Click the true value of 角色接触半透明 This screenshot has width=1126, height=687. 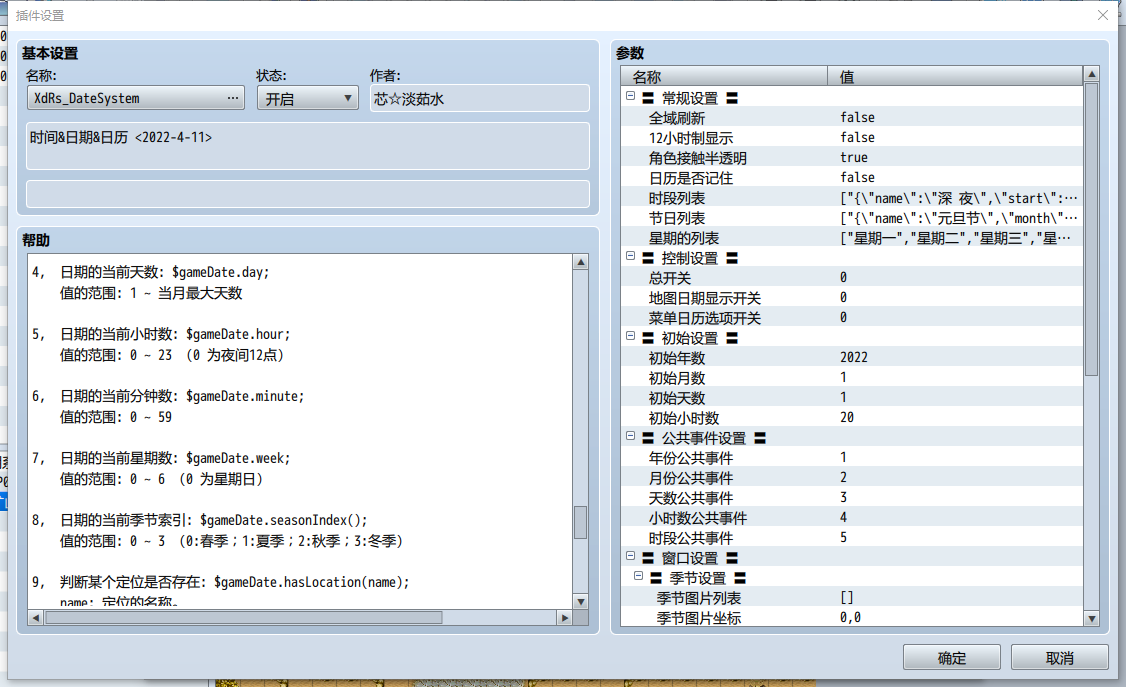coord(854,157)
